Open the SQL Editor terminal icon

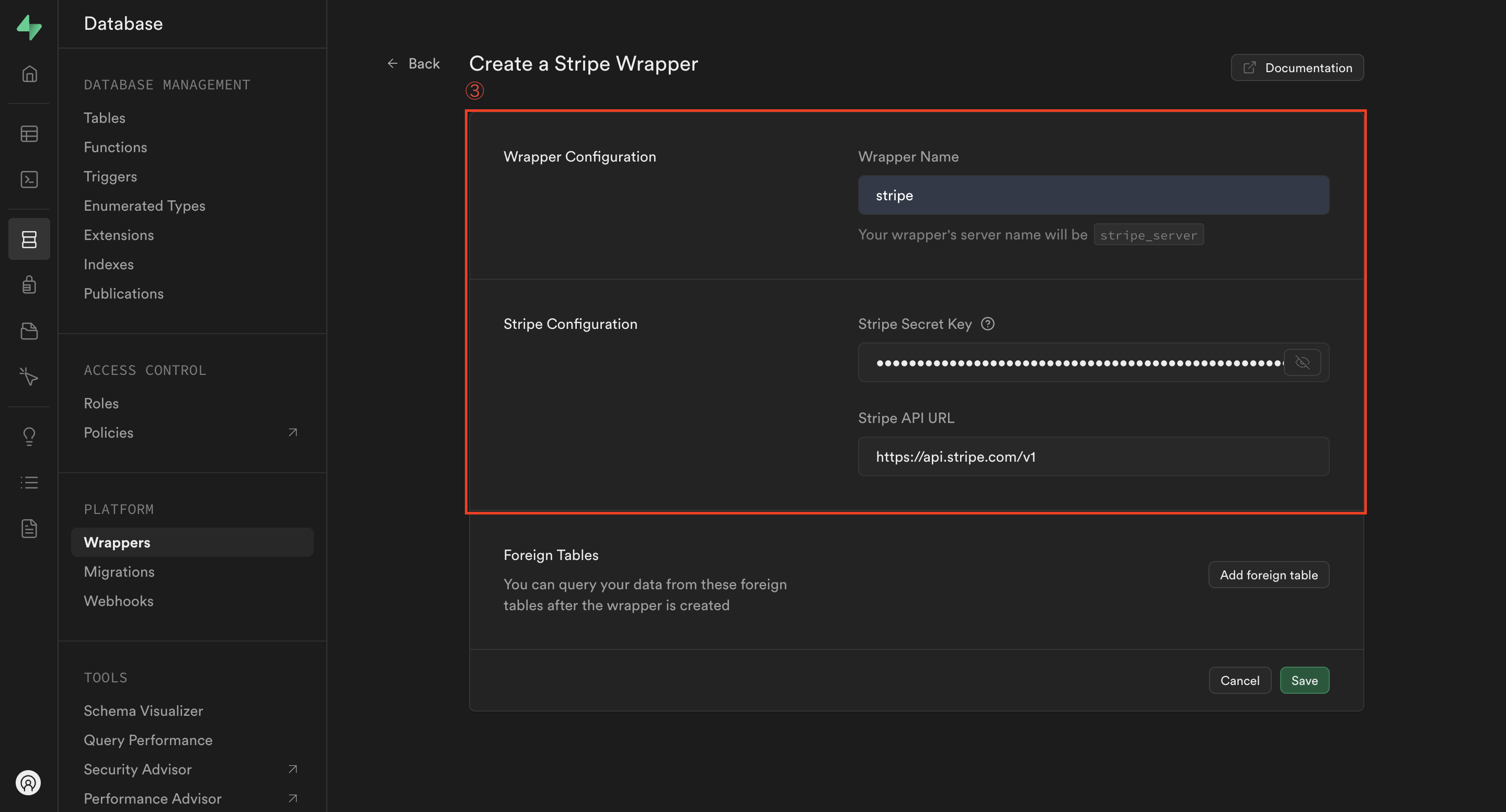[29, 179]
